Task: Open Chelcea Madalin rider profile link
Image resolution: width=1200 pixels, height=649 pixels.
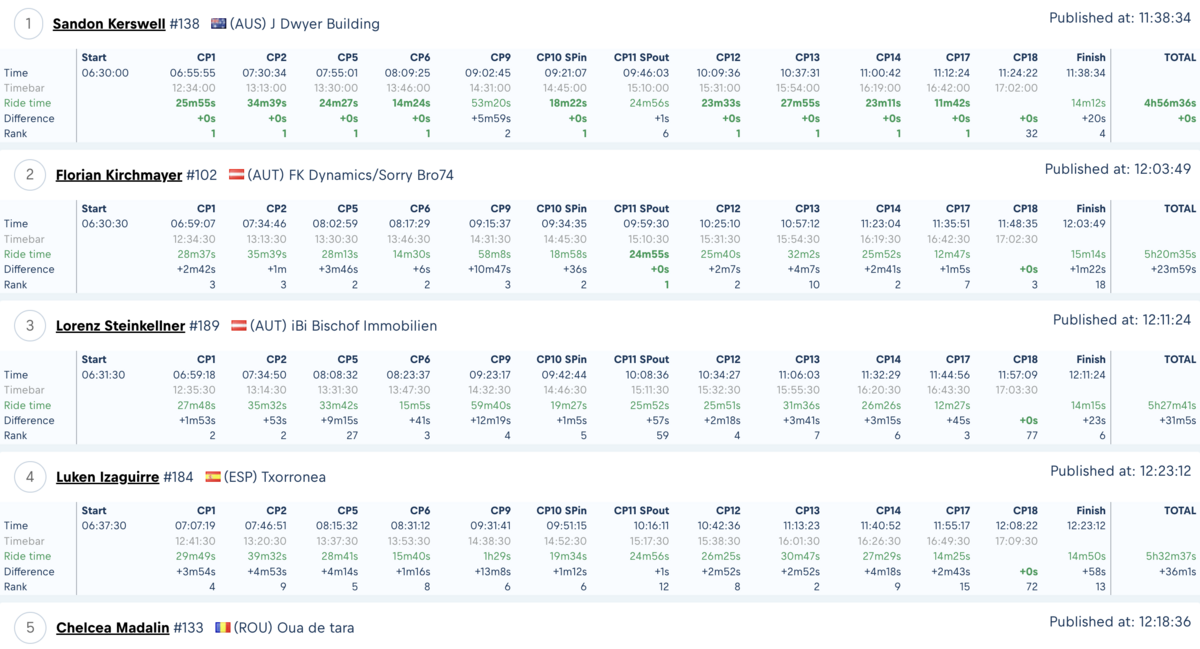Action: [x=112, y=628]
